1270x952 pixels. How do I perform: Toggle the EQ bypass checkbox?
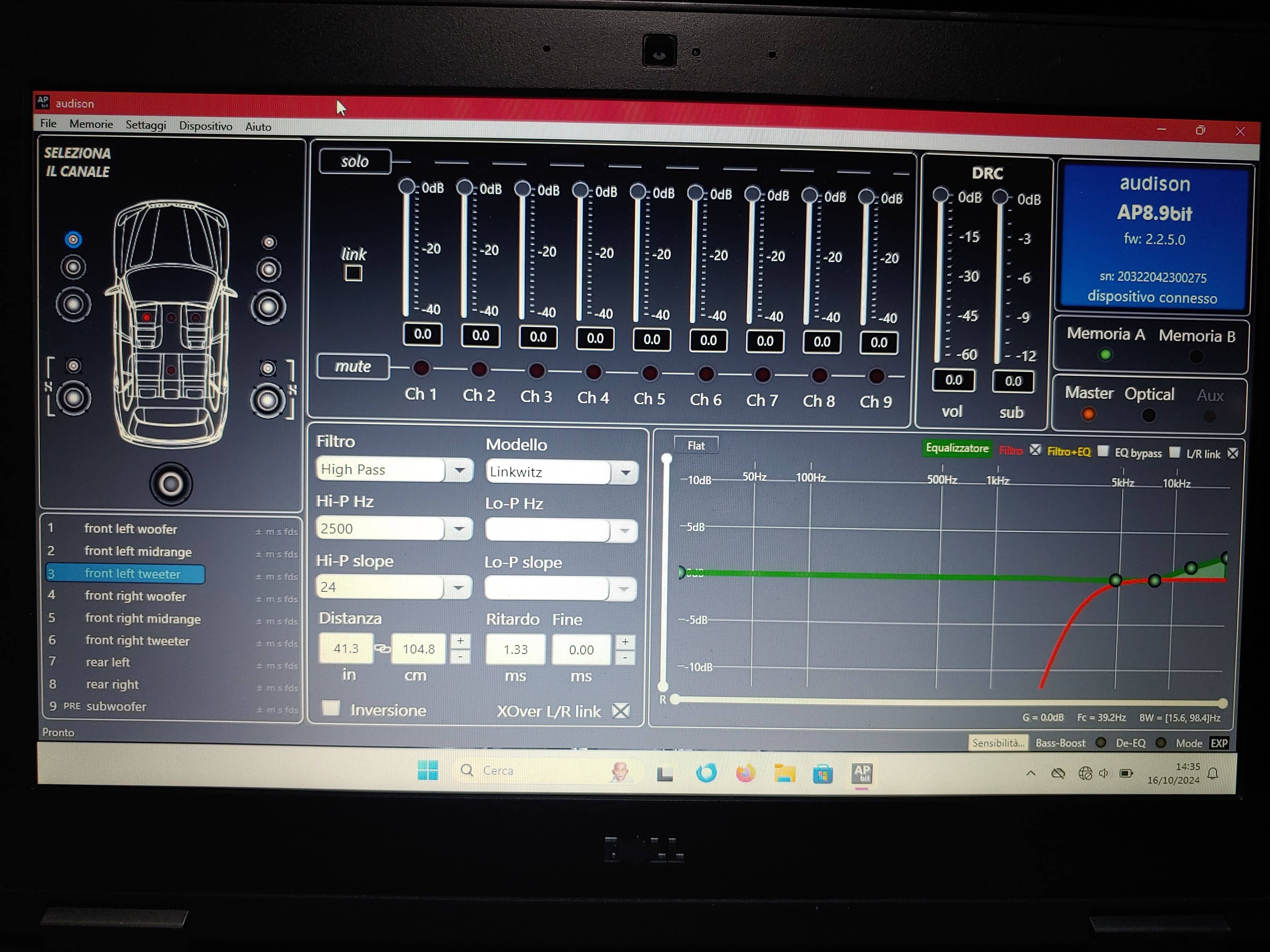pyautogui.click(x=1175, y=452)
